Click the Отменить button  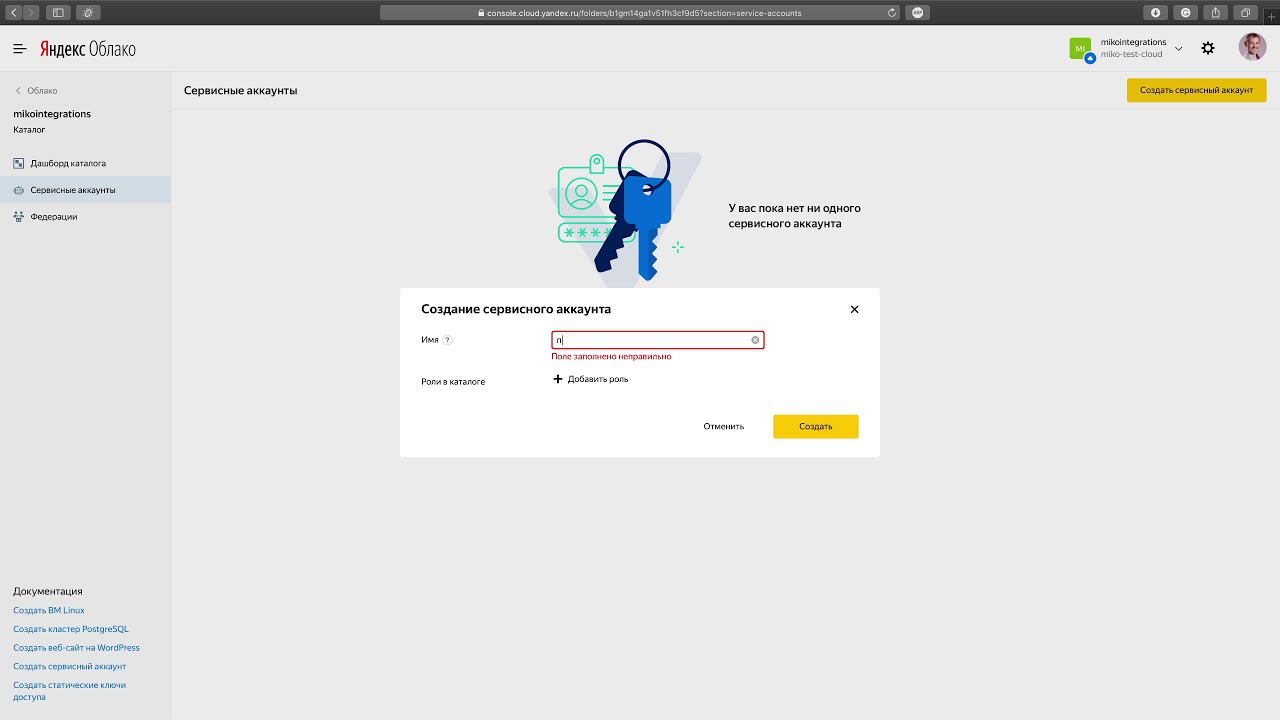click(x=723, y=426)
